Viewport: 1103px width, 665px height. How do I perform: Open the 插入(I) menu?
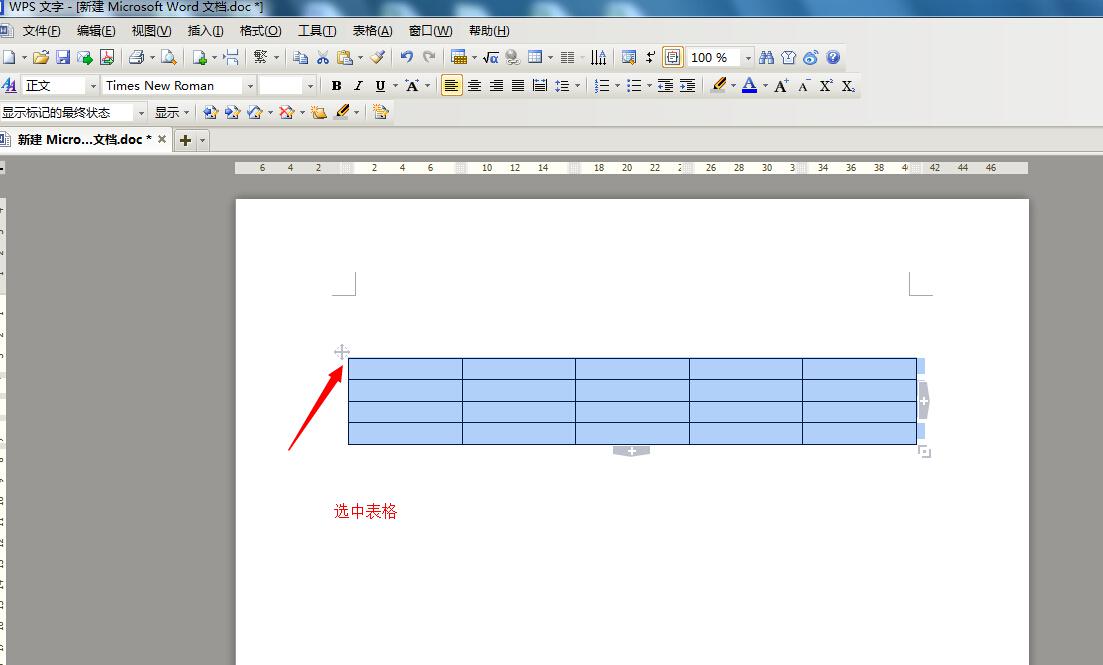[205, 31]
